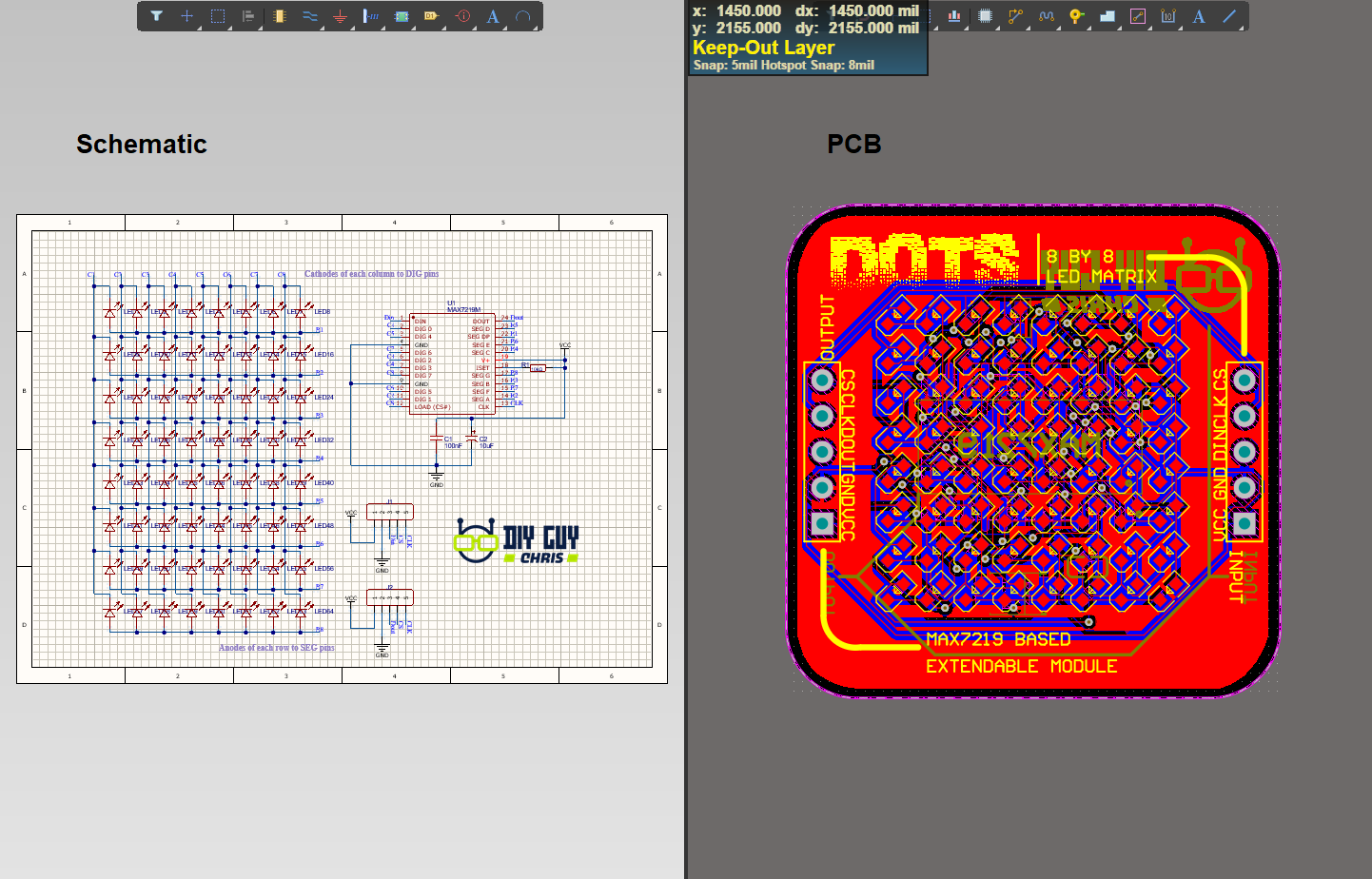Select the Place Arc tool
Image resolution: width=1372 pixels, height=879 pixels.
tap(524, 16)
